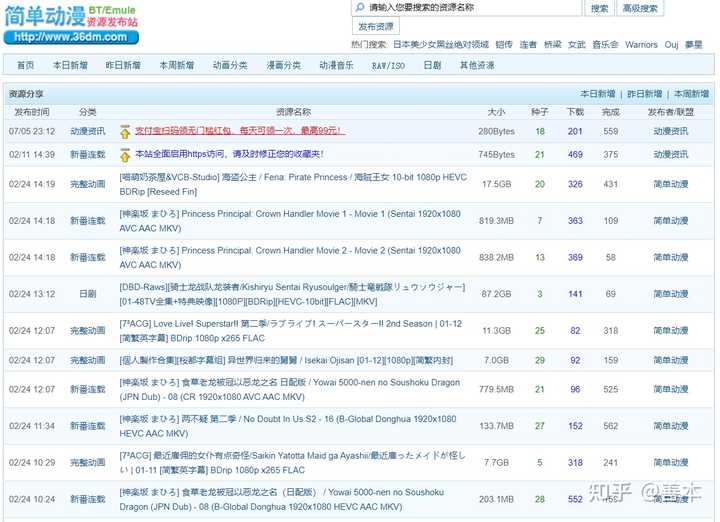Click size 87.2GB in Ryusoulger row
The height and width of the screenshot is (522, 720).
tap(496, 294)
